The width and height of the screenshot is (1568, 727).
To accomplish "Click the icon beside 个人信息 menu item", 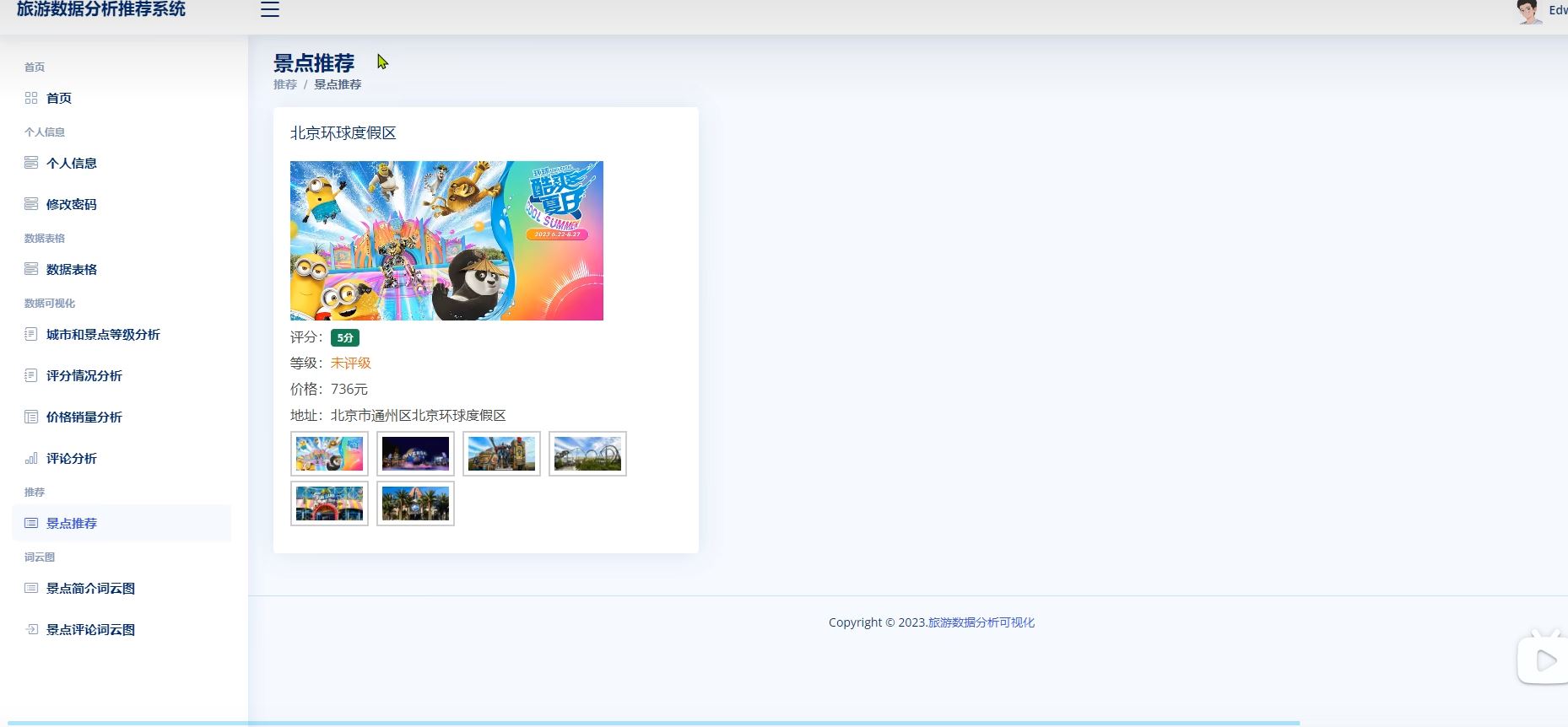I will pyautogui.click(x=31, y=163).
